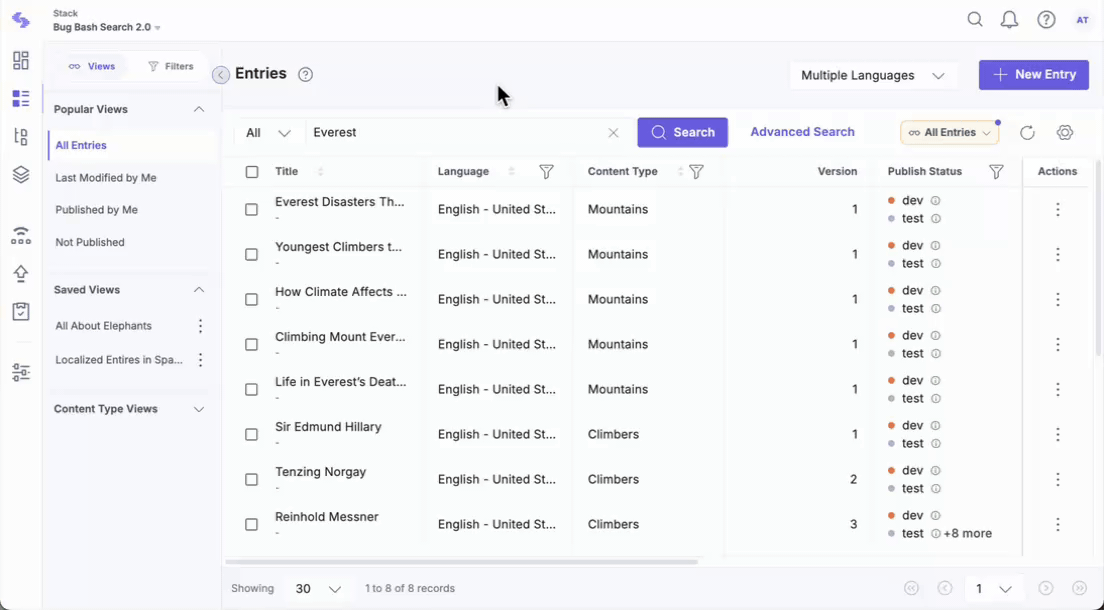1104x610 pixels.
Task: Click the purple Search button
Action: (682, 132)
